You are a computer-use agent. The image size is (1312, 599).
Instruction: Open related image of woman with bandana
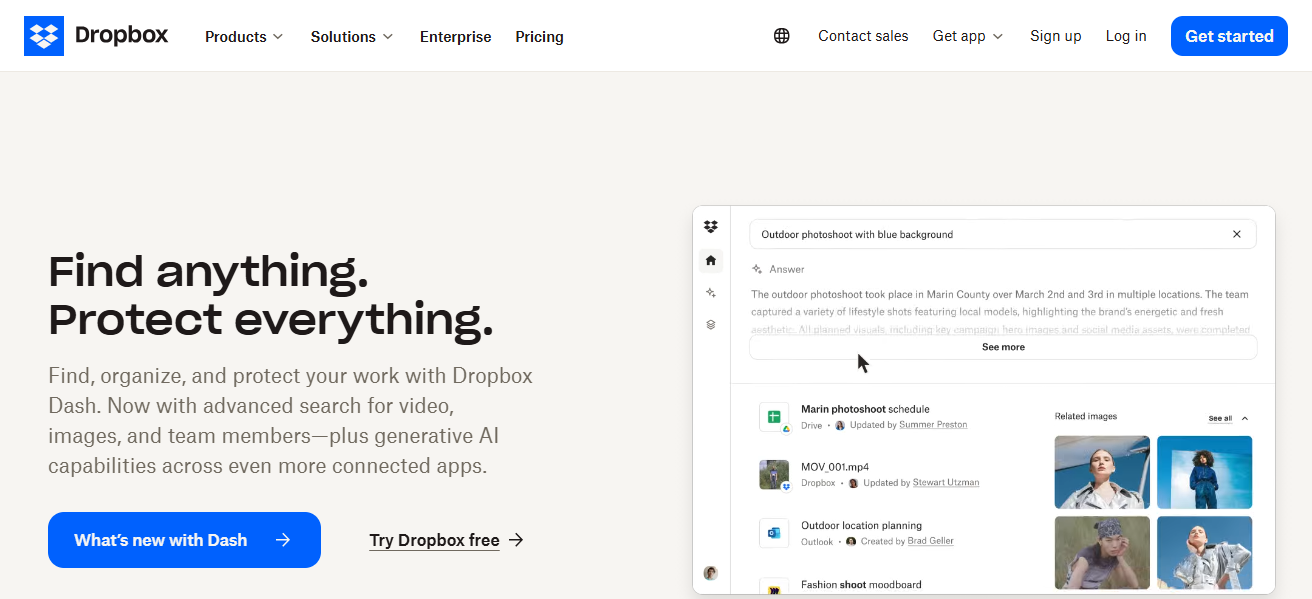point(1102,552)
